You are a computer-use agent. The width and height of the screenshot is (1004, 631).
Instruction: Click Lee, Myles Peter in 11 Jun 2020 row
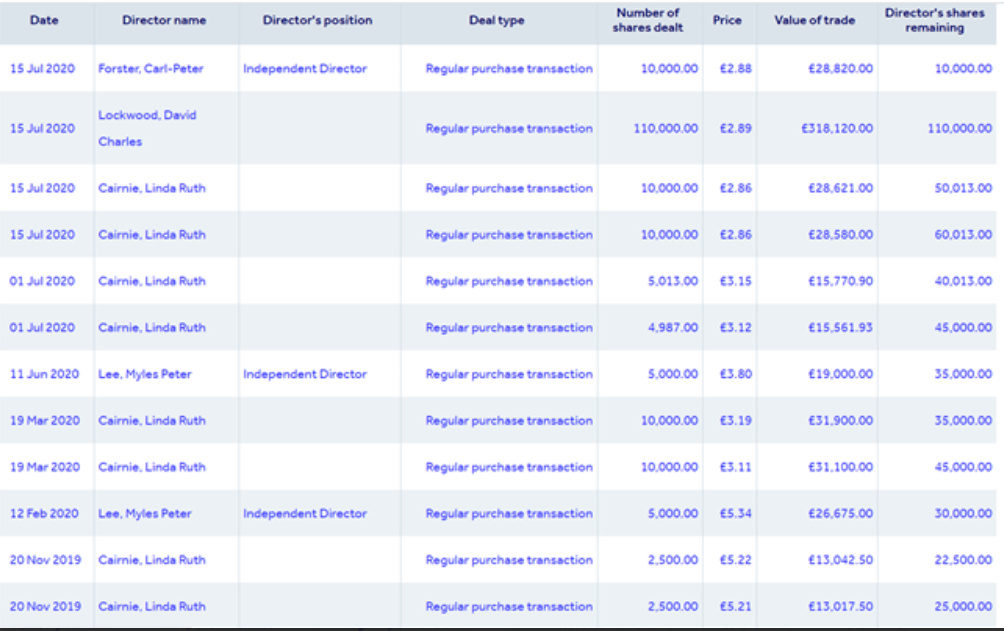tap(144, 374)
